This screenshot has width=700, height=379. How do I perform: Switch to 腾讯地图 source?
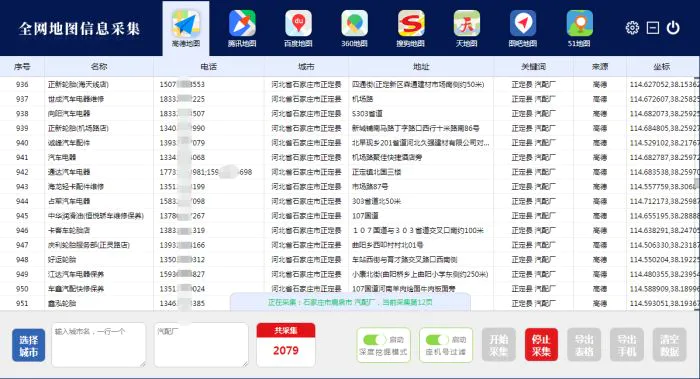click(x=242, y=29)
